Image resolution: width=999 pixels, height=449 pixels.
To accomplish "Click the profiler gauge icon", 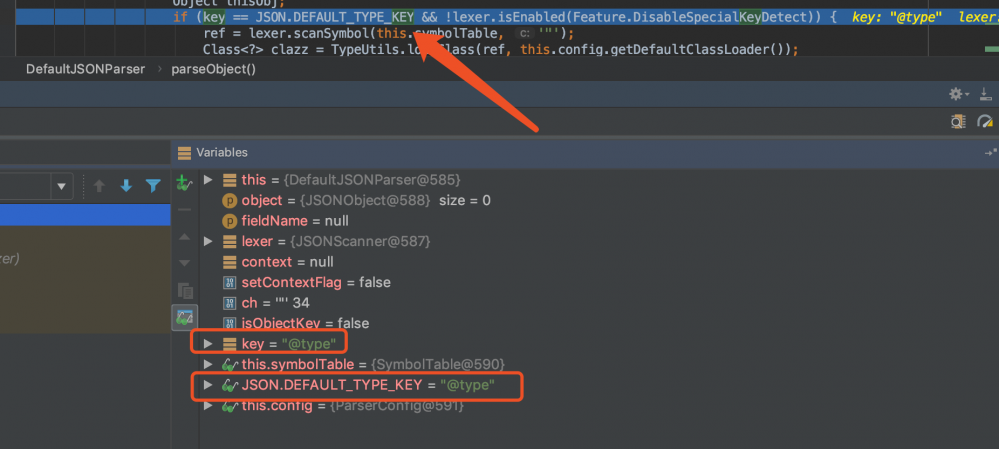I will [x=985, y=121].
